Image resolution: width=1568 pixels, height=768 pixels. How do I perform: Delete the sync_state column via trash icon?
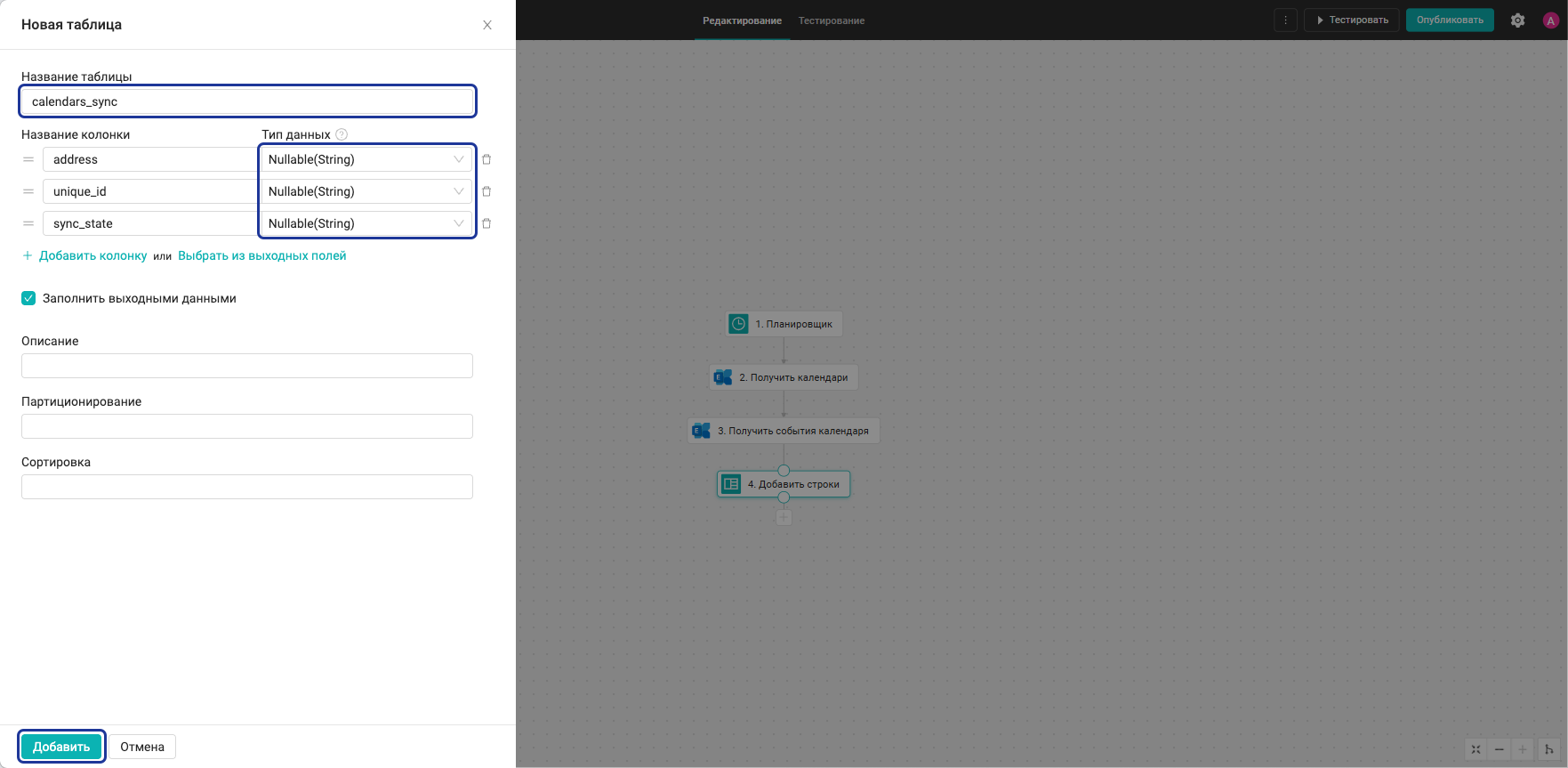tap(486, 223)
